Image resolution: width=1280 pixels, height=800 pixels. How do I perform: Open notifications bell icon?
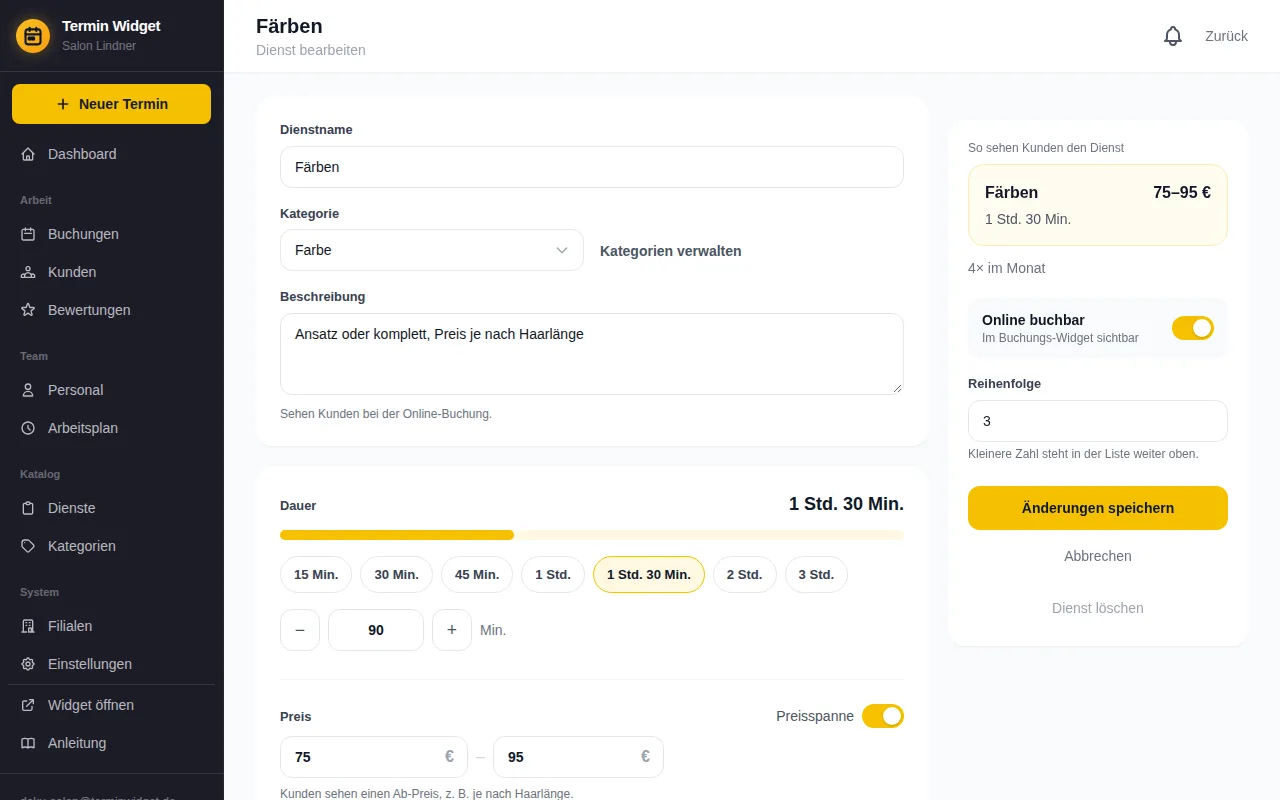tap(1173, 36)
